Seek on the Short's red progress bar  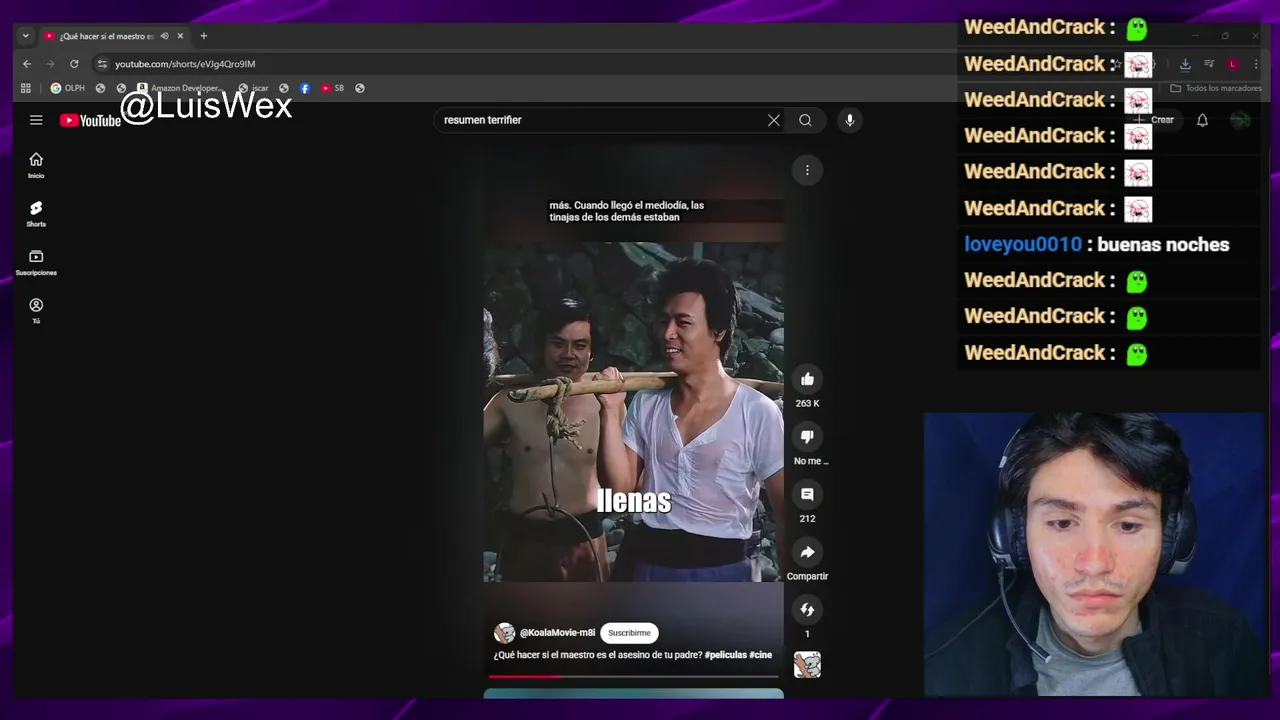(x=633, y=677)
